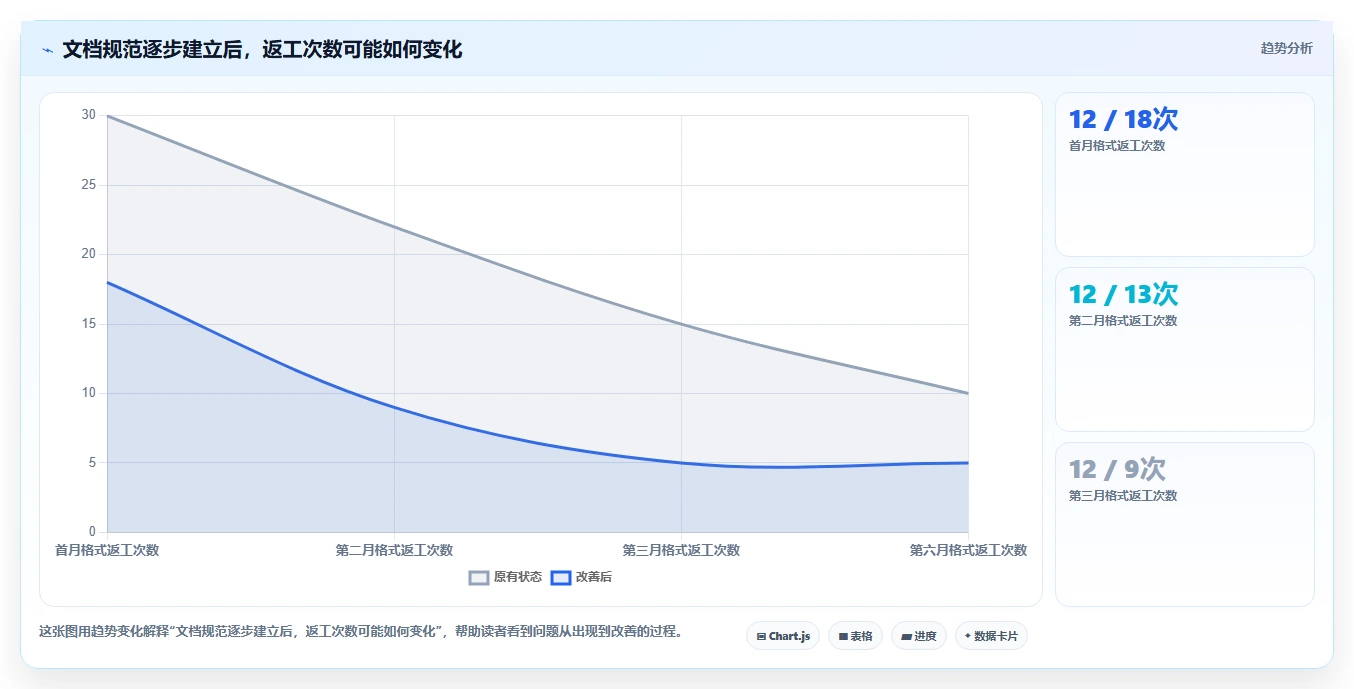
Task: Click the y-axis value 15
Action: coord(89,324)
